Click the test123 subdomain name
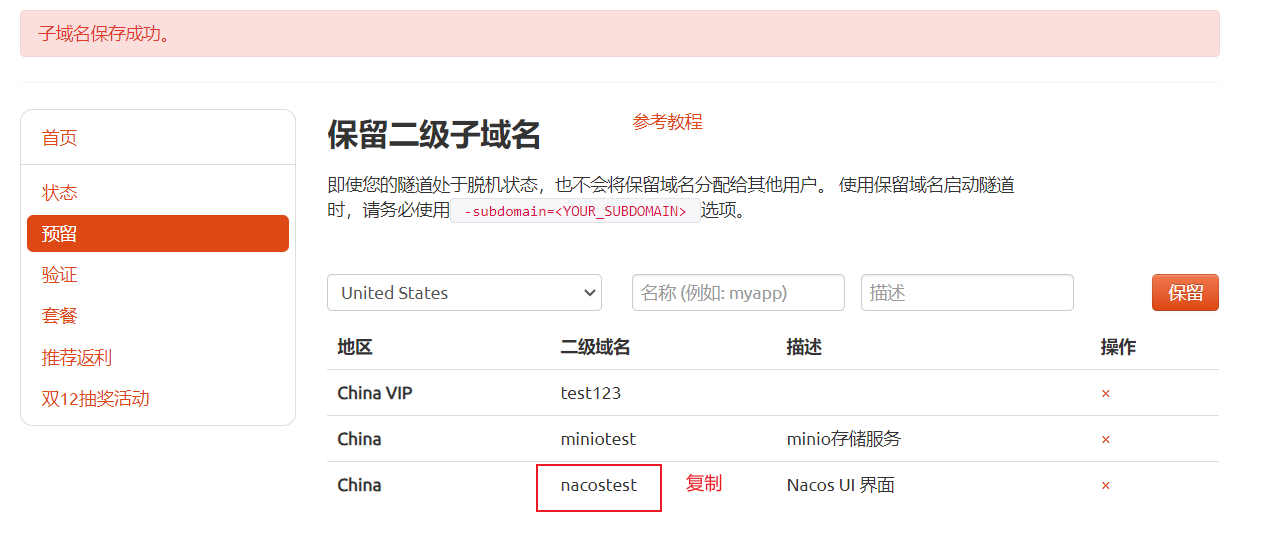The width and height of the screenshot is (1270, 541). [x=591, y=394]
